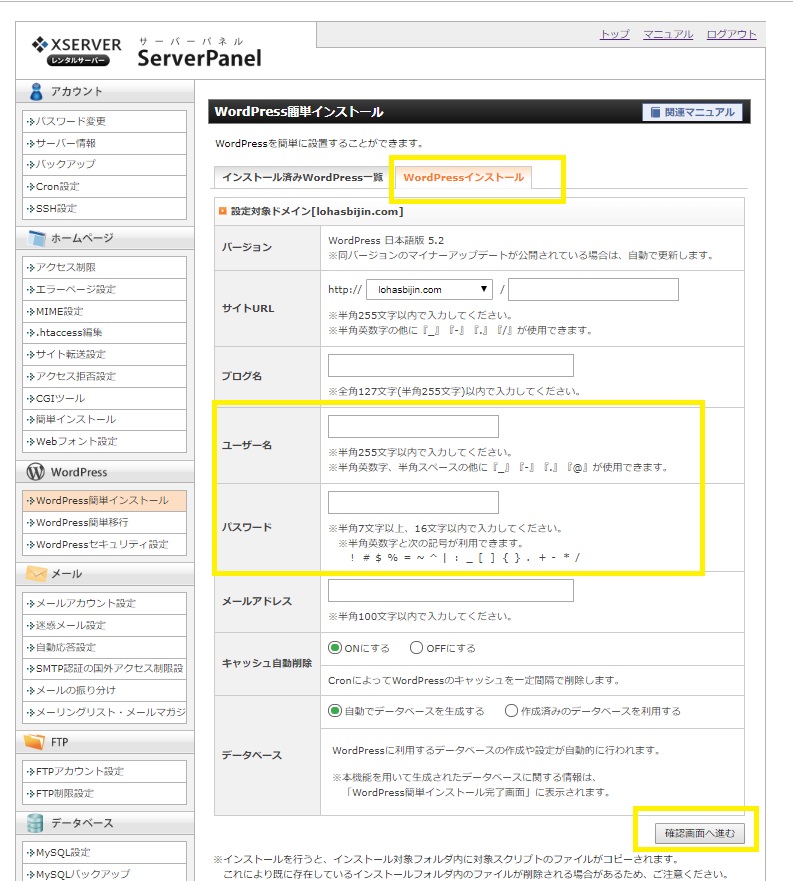Open the lohasbijin.com domain dropdown
793x881 pixels.
click(x=429, y=289)
